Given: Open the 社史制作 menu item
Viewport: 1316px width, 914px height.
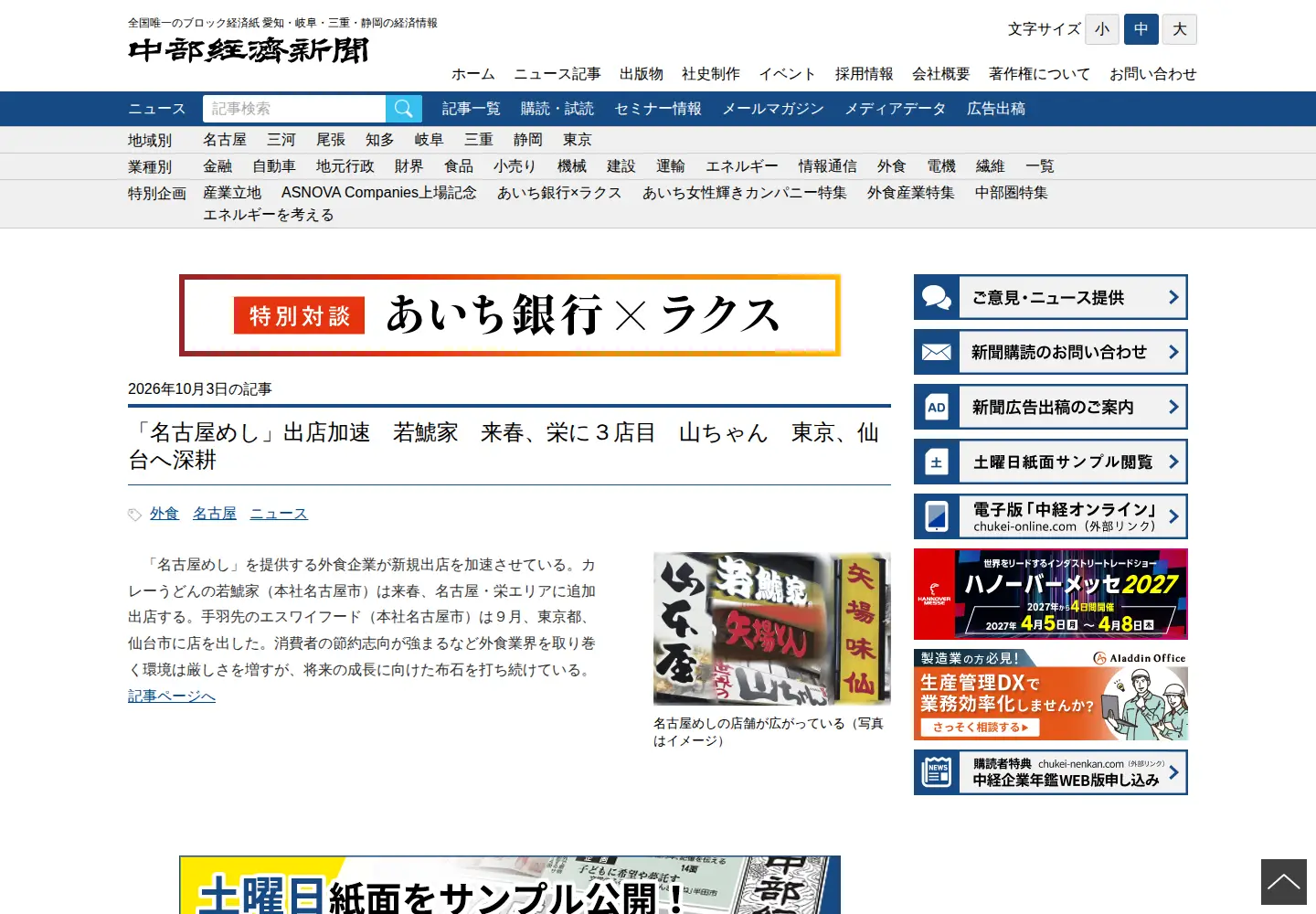Looking at the screenshot, I should point(711,74).
